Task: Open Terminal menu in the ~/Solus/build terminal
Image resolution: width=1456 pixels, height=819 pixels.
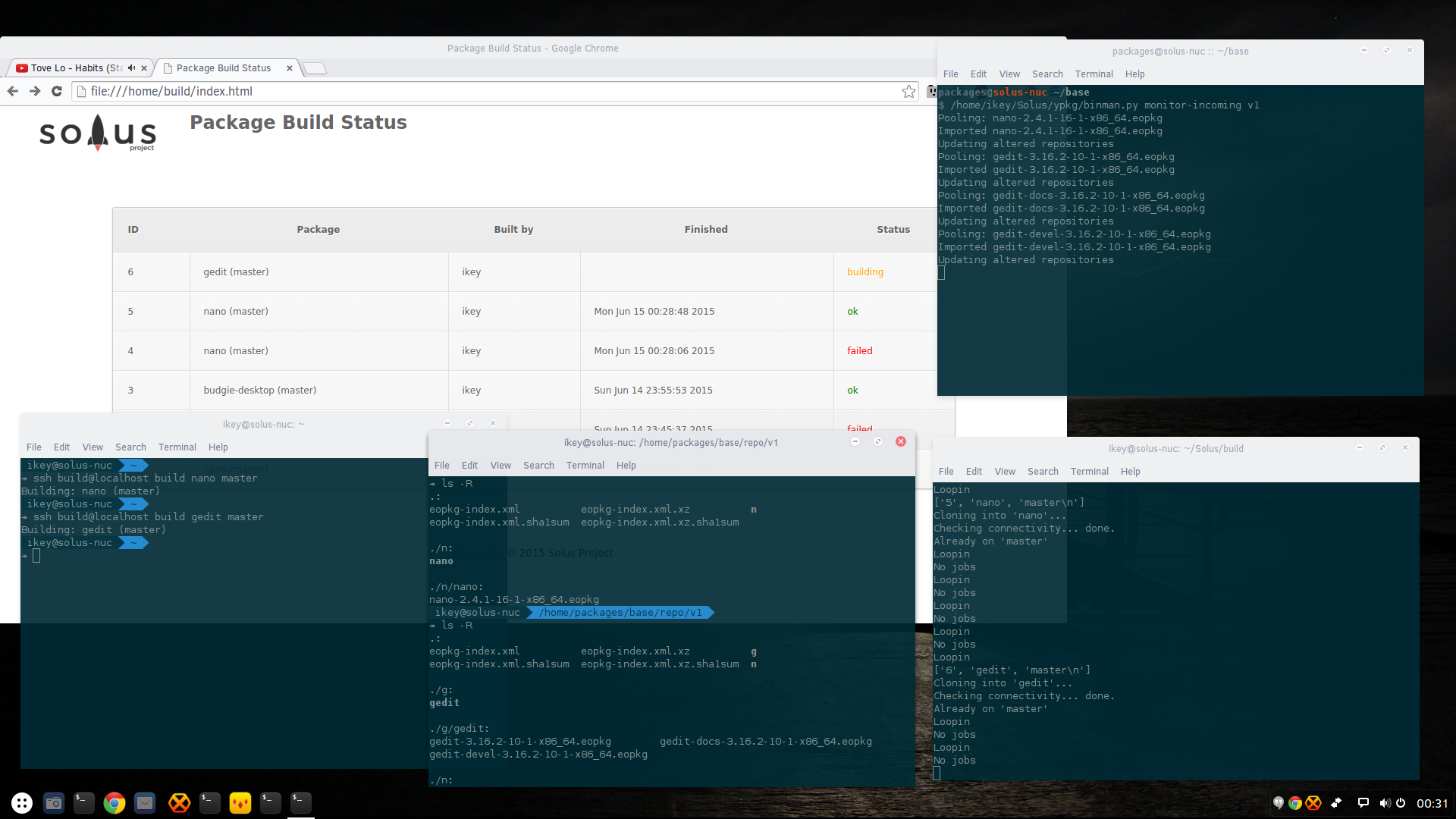Action: (1090, 472)
